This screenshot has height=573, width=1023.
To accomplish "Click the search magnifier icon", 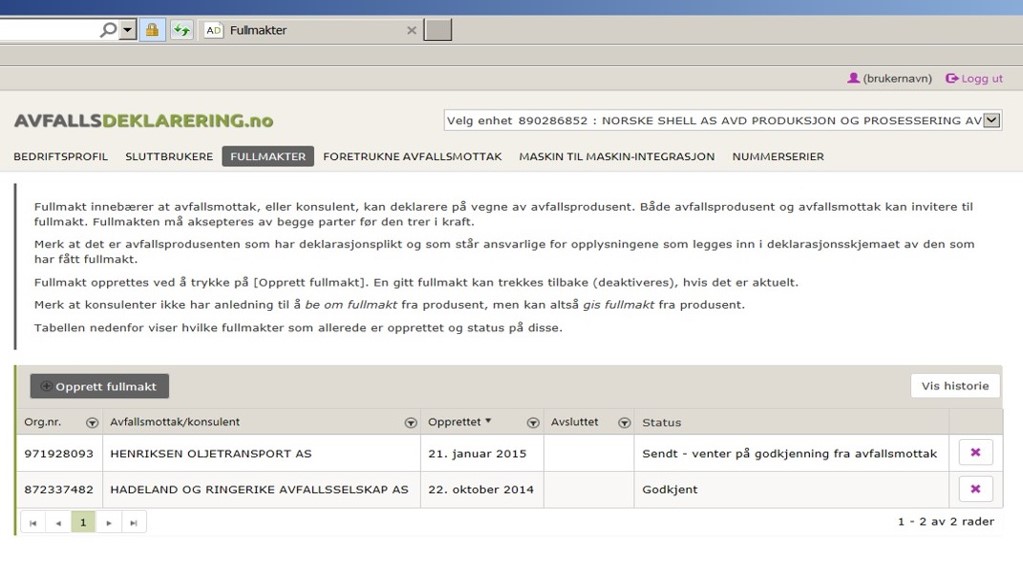I will tap(108, 30).
